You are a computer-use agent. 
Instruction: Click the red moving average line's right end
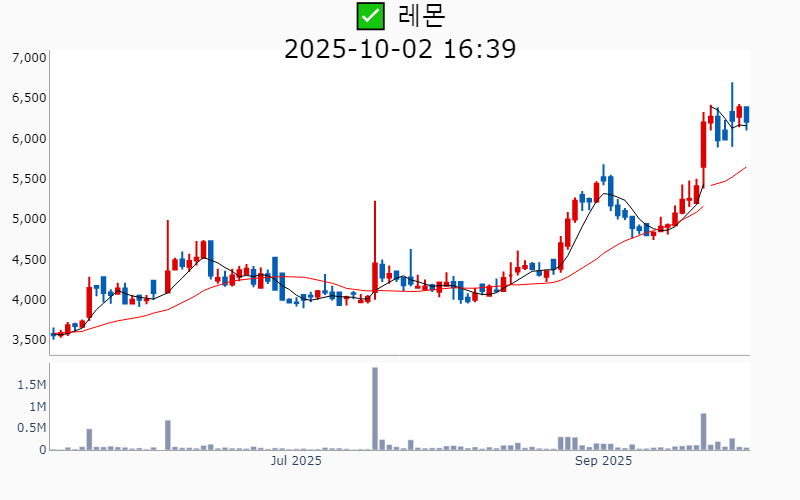[x=745, y=167]
